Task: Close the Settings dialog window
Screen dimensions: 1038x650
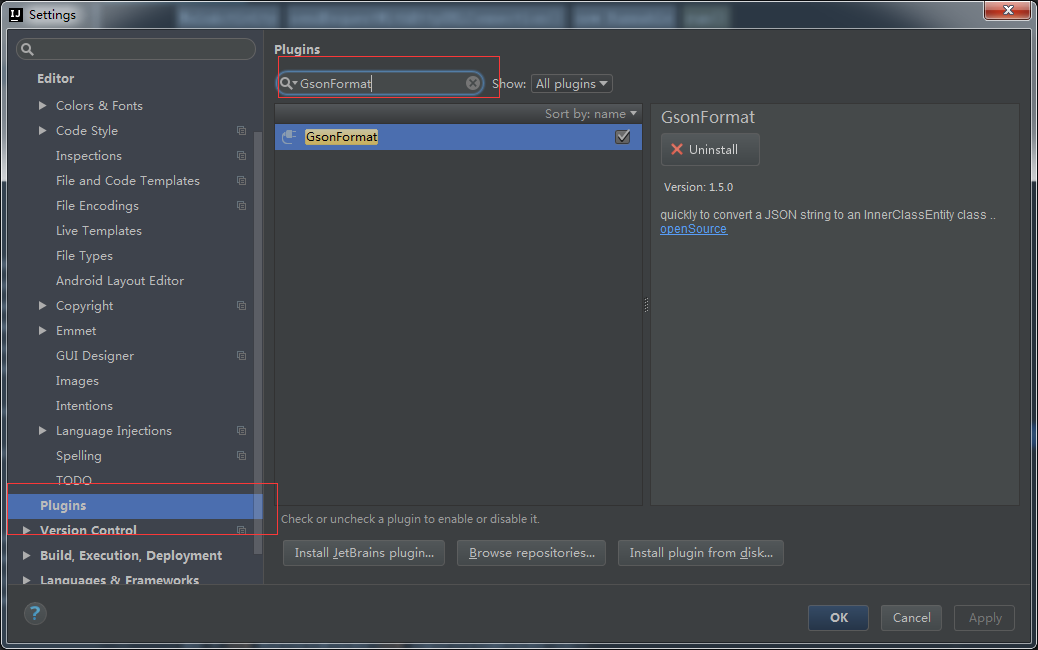Action: (1007, 11)
